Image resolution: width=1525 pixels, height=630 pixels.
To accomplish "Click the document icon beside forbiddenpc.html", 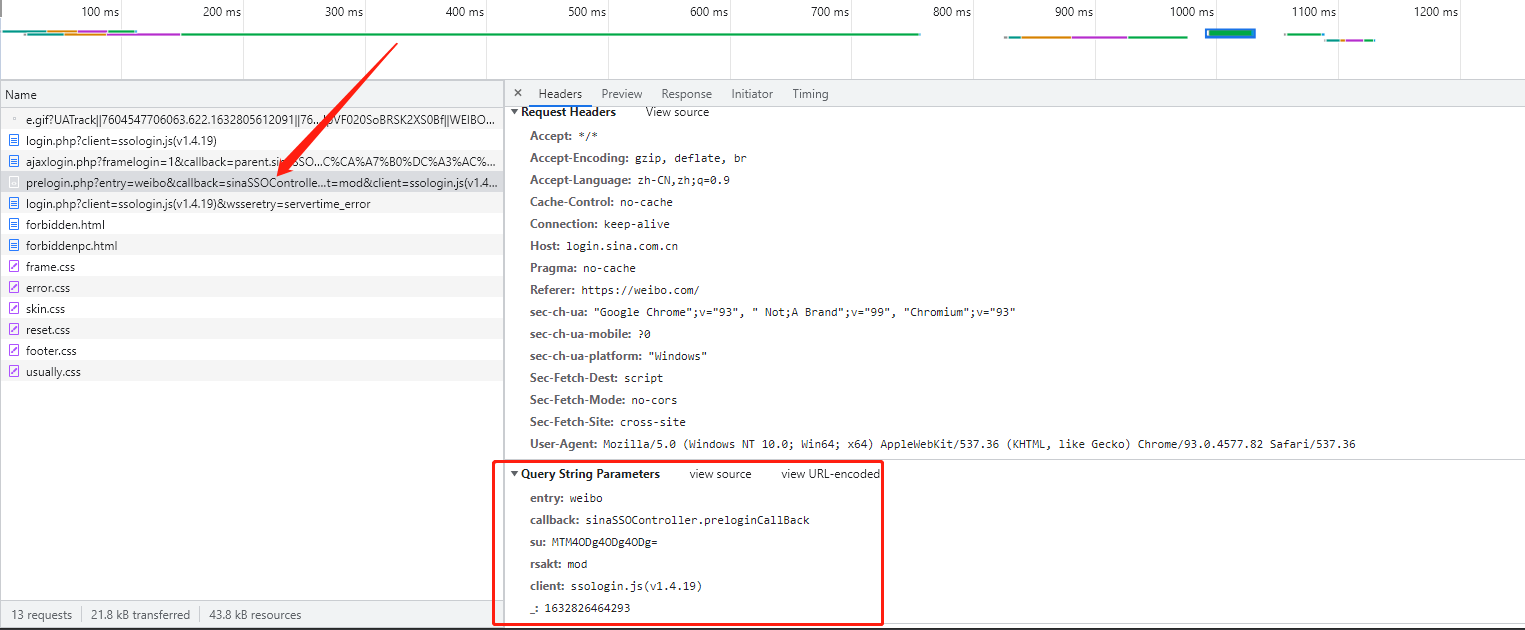I will [x=14, y=245].
